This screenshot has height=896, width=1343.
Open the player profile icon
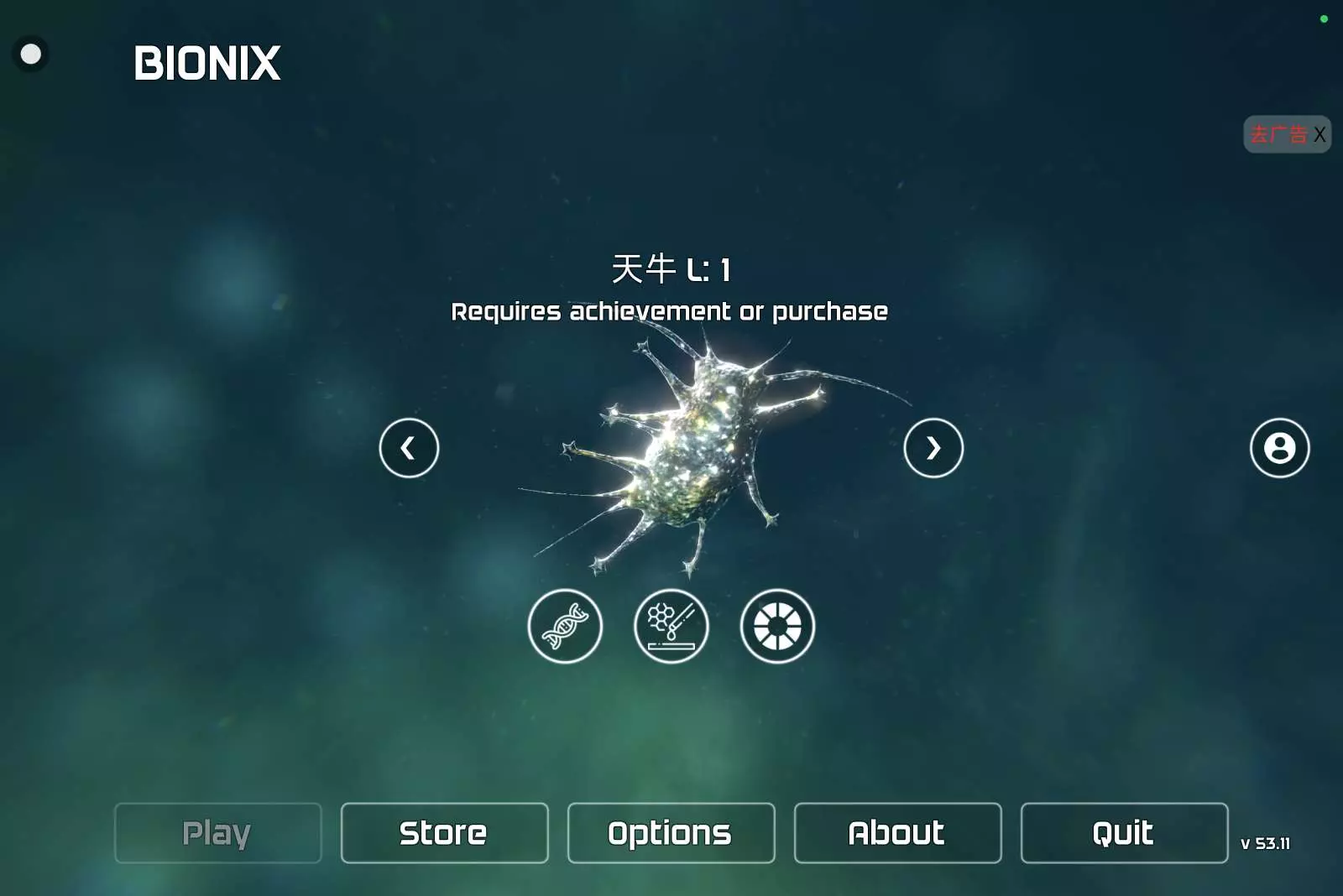coord(1279,448)
